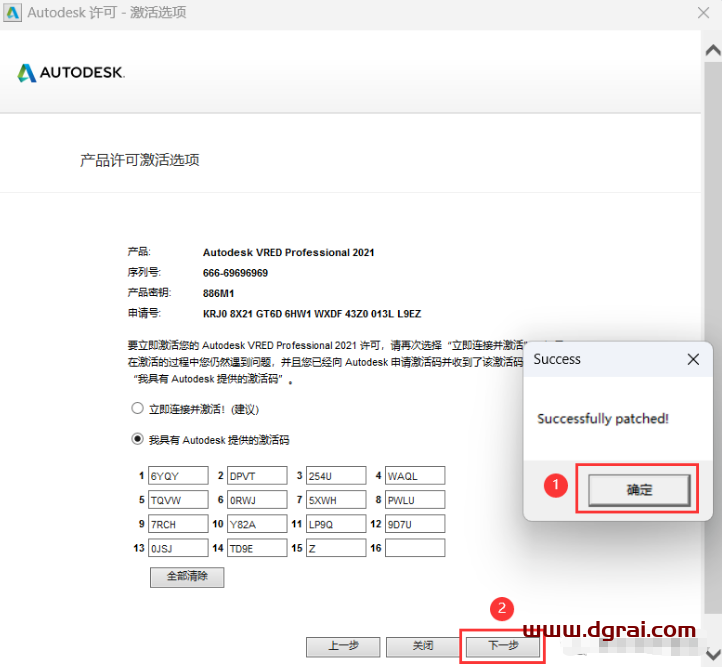Click the 全部清除 button
This screenshot has width=722, height=667.
(187, 577)
